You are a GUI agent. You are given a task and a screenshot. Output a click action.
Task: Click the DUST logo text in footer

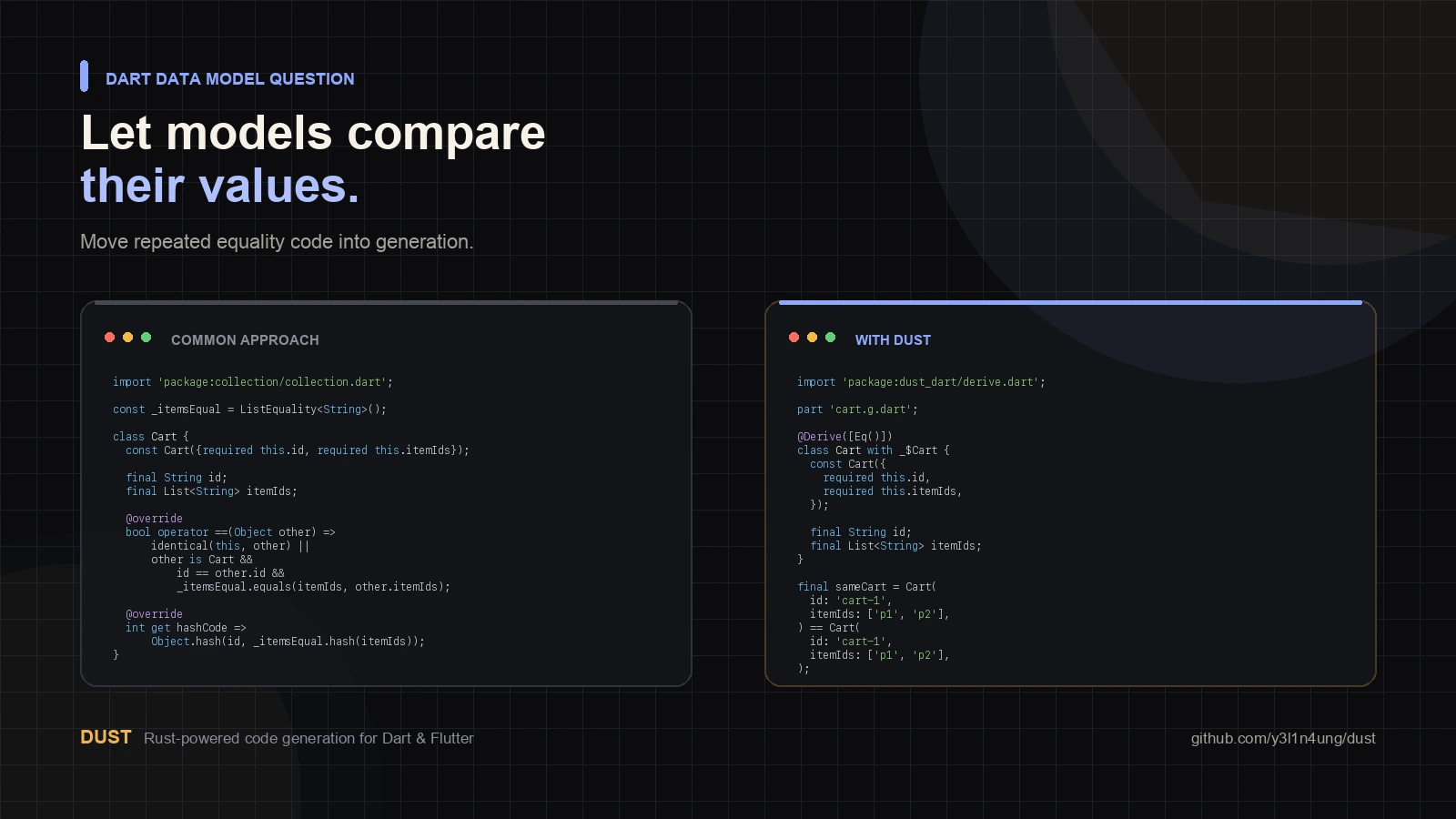[106, 737]
